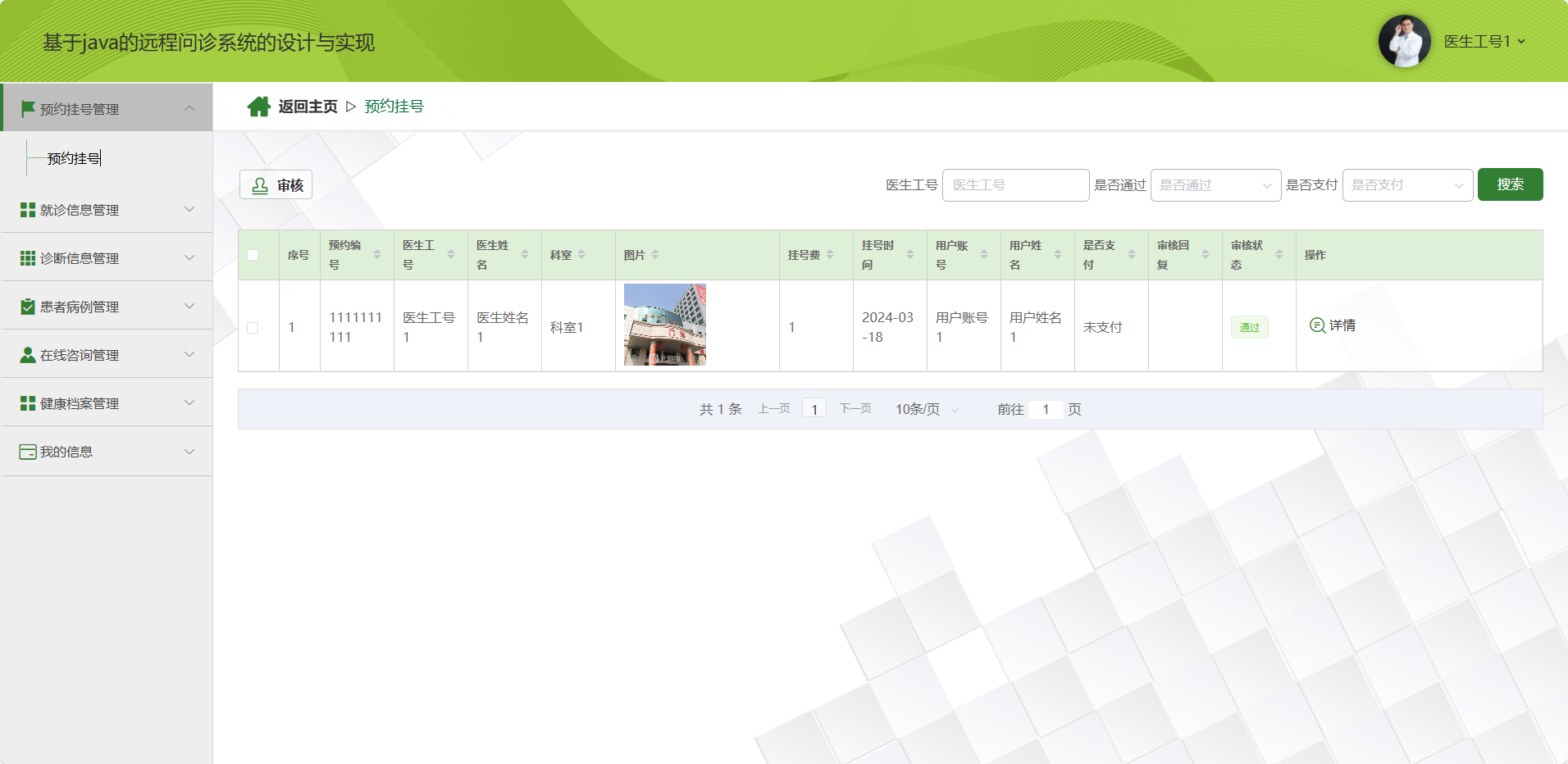
Task: Click the 预约挂号 breadcrumb text
Action: [394, 107]
